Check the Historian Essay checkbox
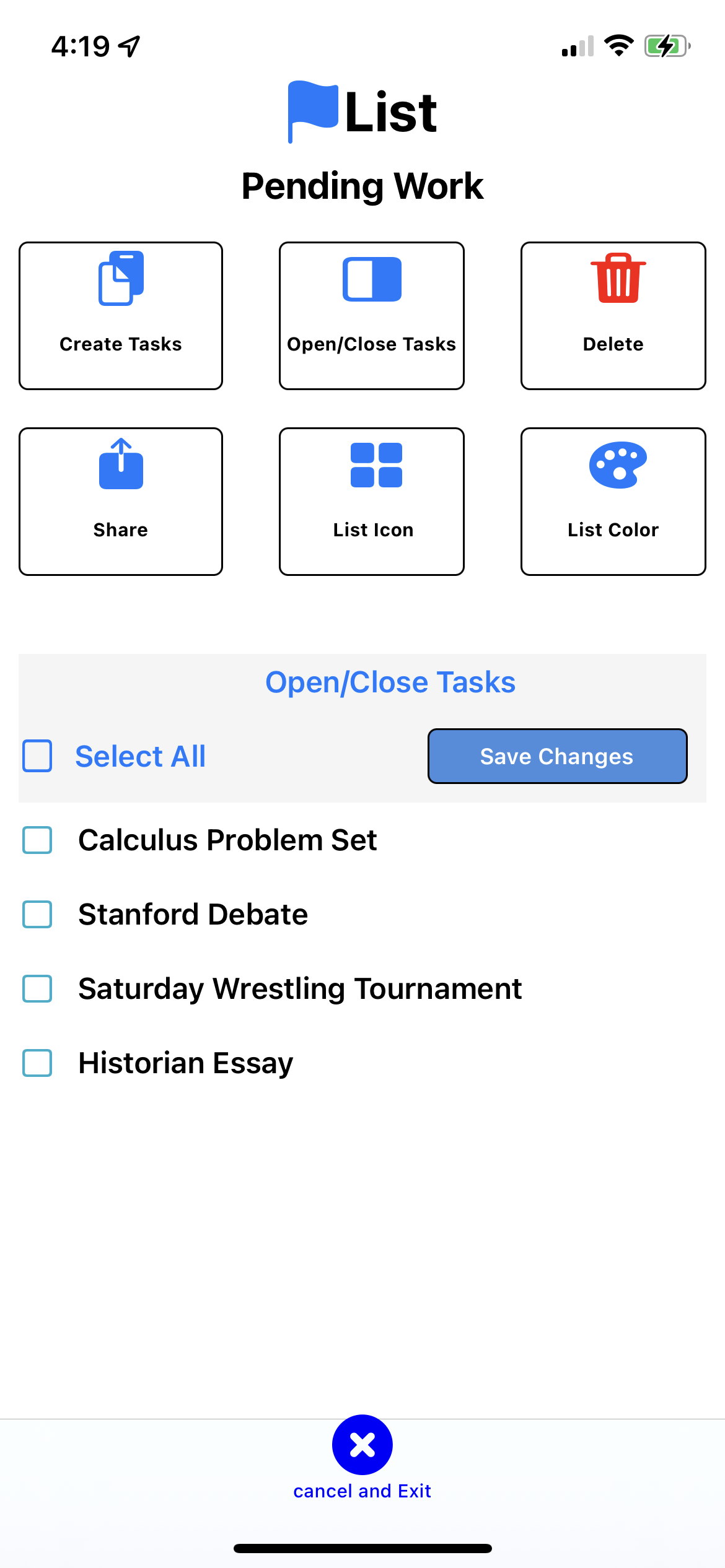 (37, 1063)
